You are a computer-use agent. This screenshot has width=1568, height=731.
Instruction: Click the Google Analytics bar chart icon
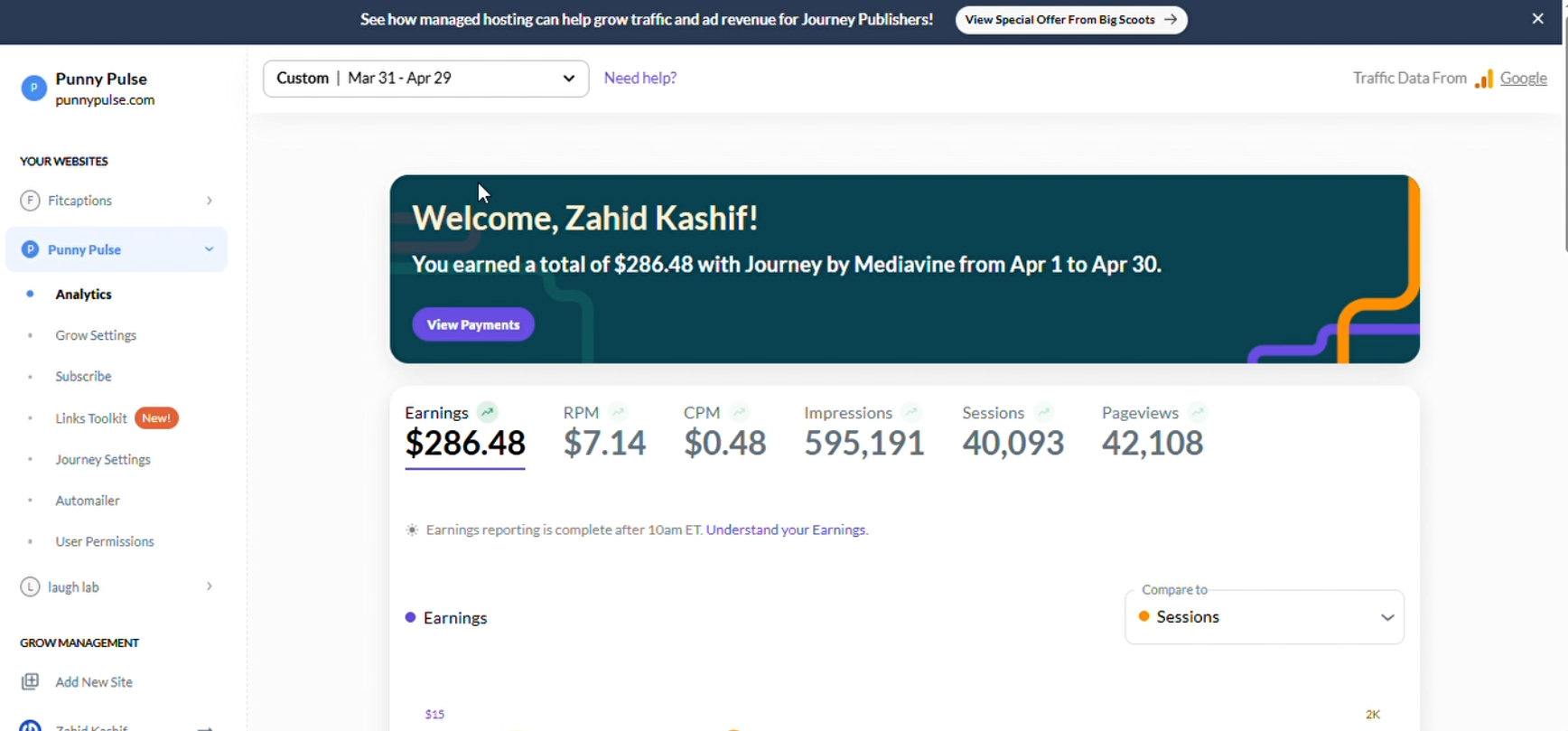1484,79
